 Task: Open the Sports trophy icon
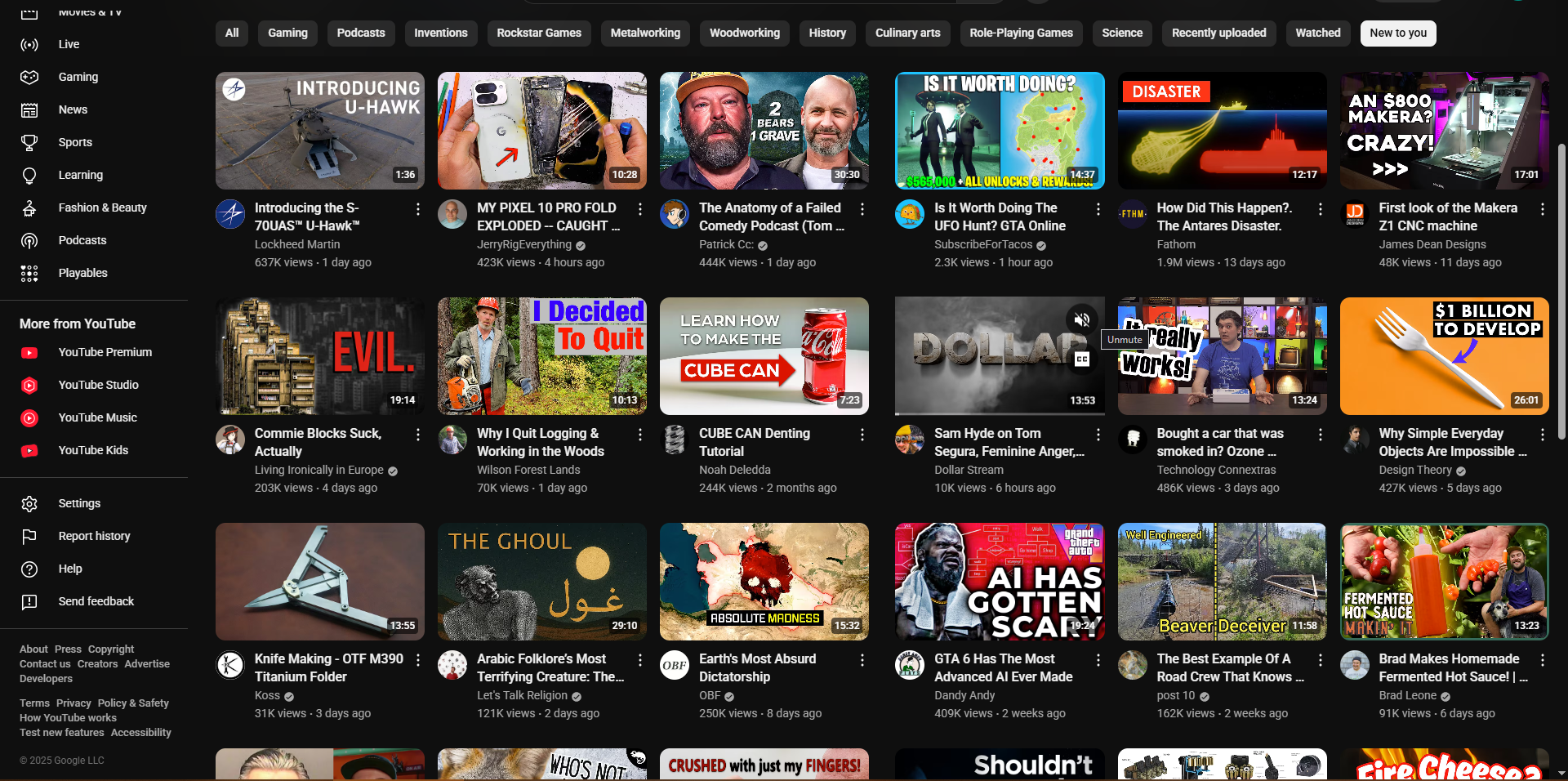tap(29, 142)
